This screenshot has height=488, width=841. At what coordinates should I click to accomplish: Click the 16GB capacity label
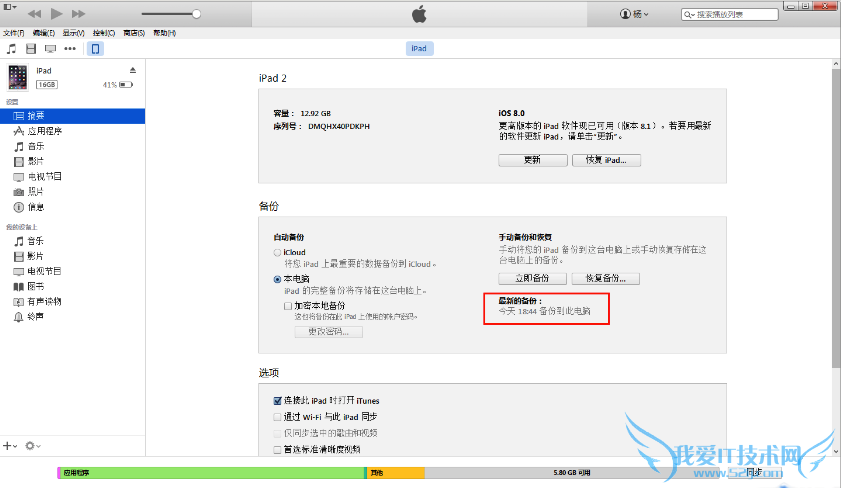47,85
